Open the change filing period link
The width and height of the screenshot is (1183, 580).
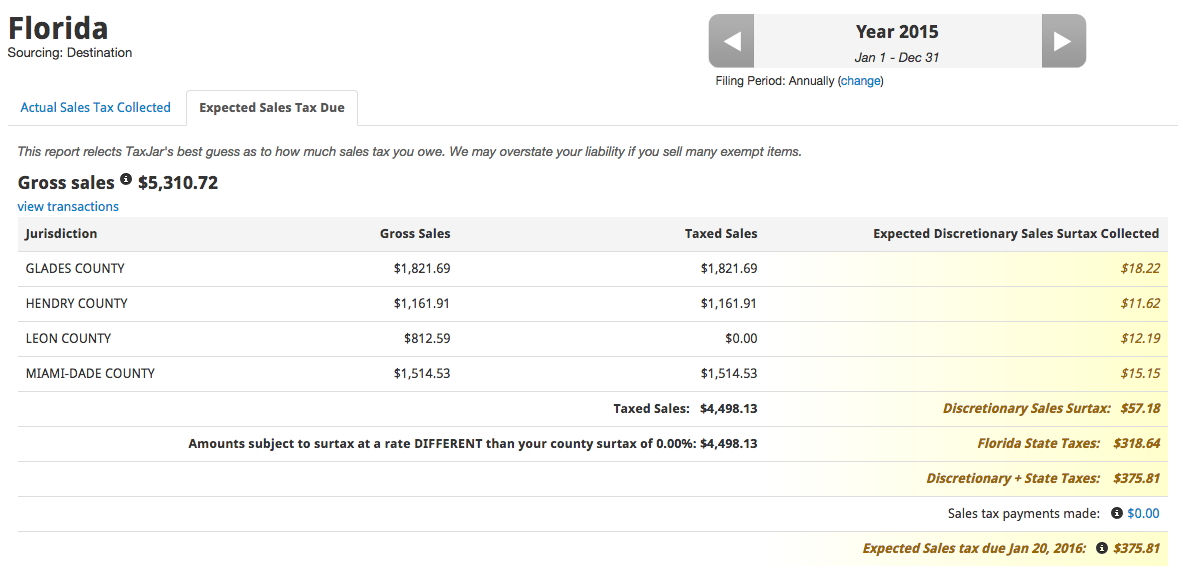tap(860, 81)
